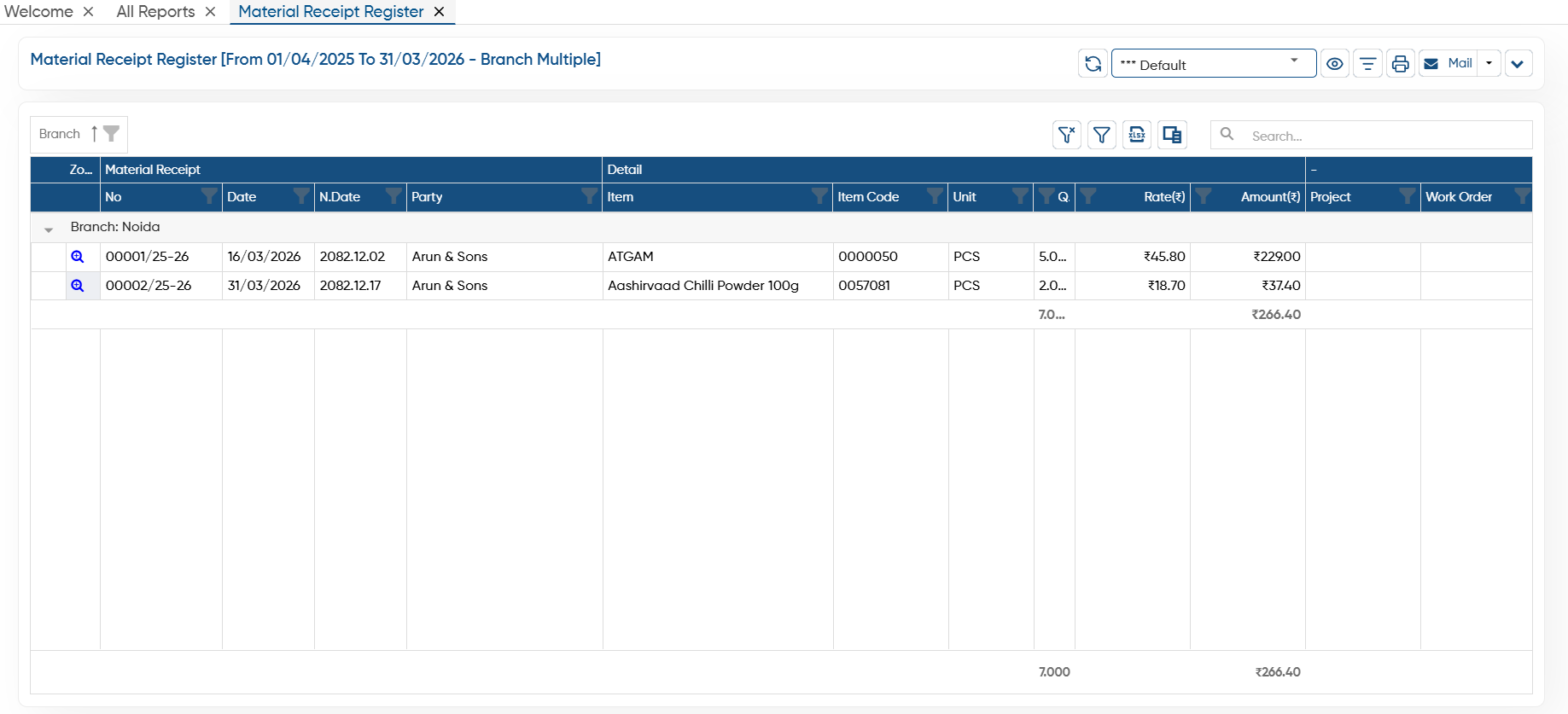This screenshot has width=1568, height=714.
Task: Click the eye preview icon
Action: point(1335,63)
